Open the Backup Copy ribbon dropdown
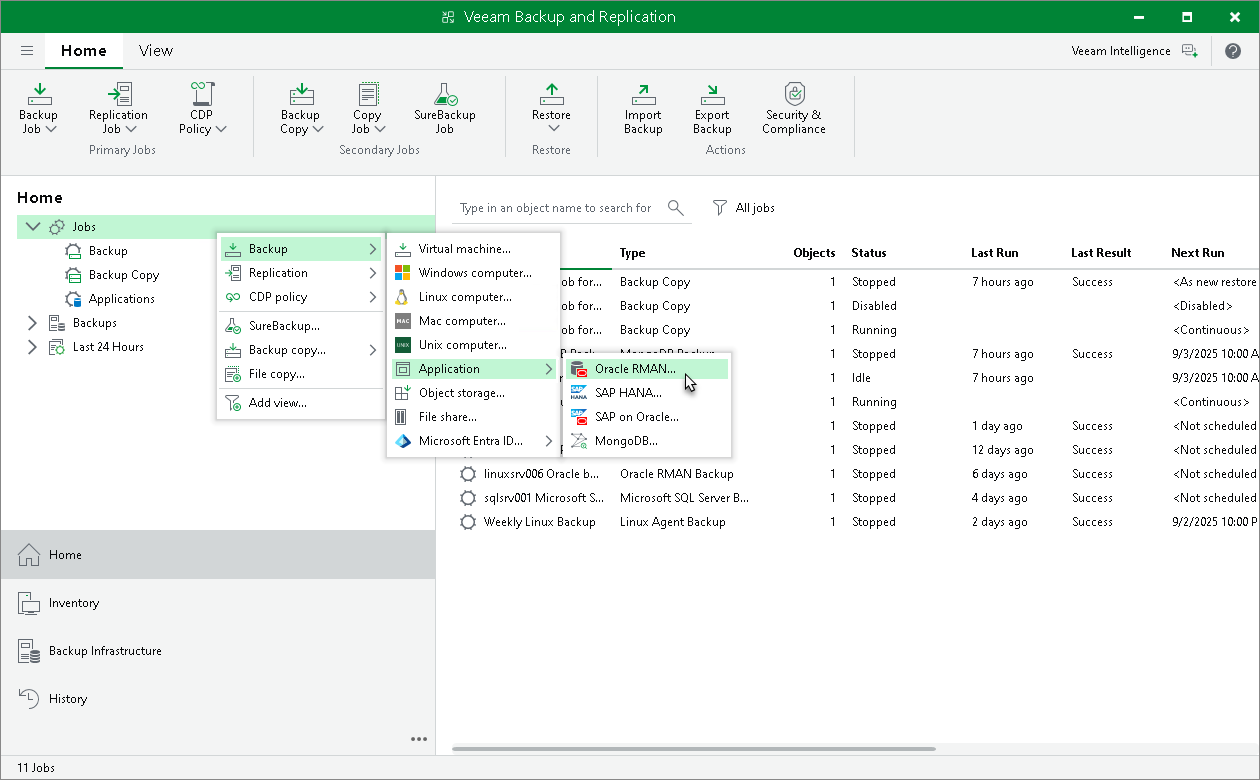This screenshot has height=780, width=1260. click(x=300, y=109)
